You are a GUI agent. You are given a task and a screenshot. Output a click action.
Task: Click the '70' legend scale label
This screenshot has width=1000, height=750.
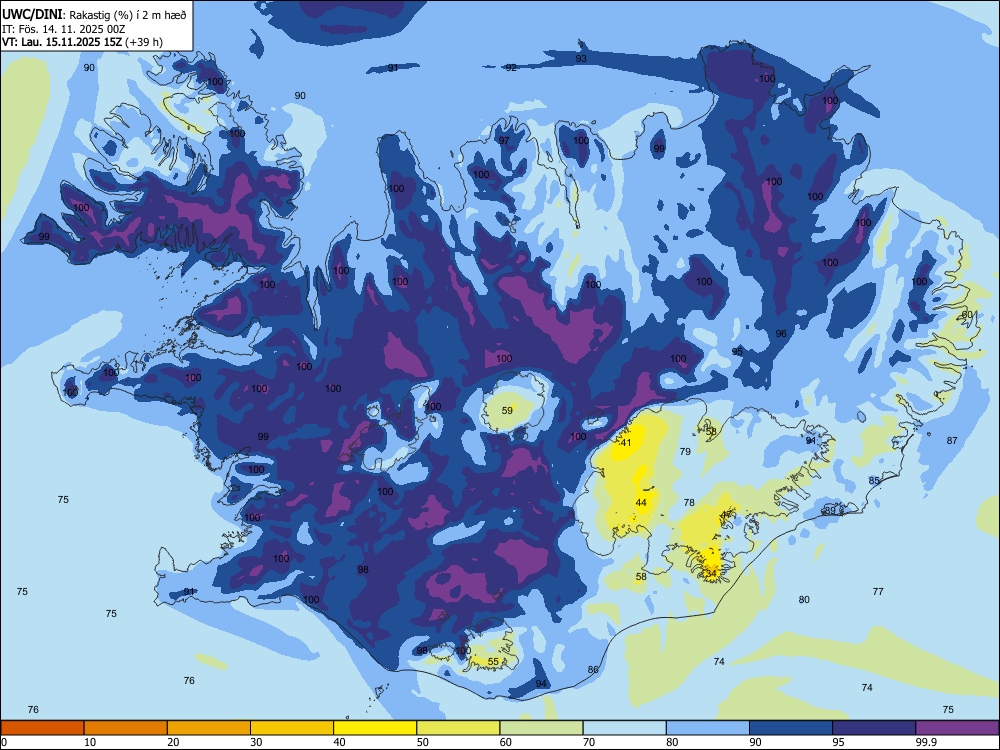[x=589, y=742]
